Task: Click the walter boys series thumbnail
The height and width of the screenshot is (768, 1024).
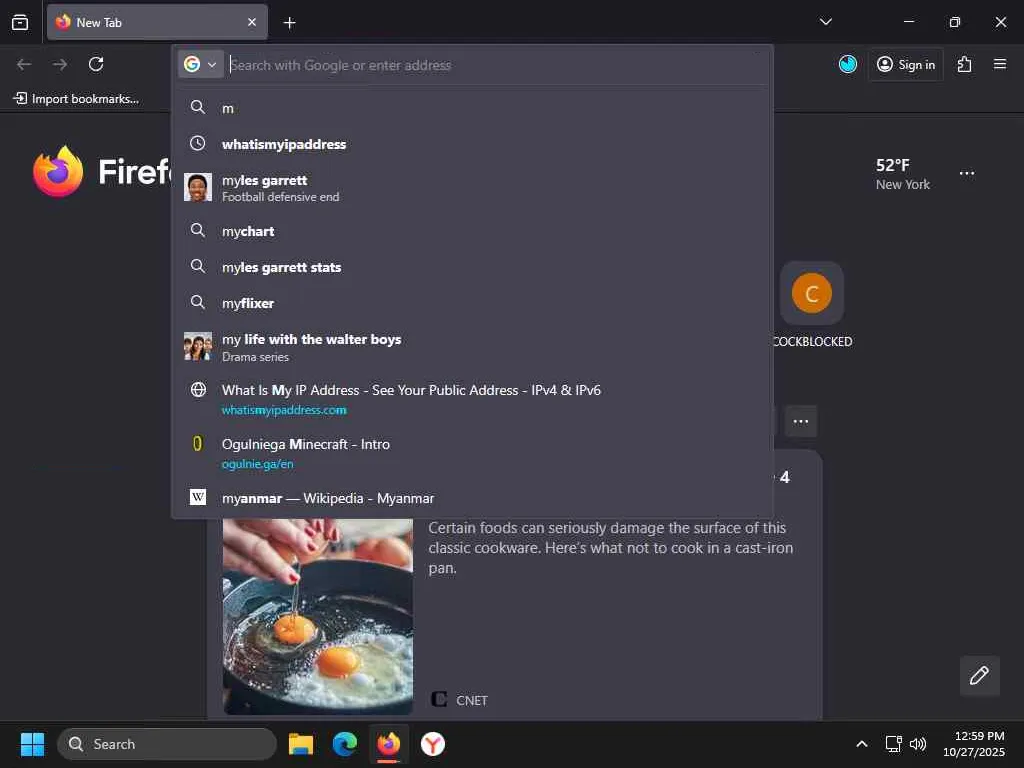Action: [x=198, y=347]
